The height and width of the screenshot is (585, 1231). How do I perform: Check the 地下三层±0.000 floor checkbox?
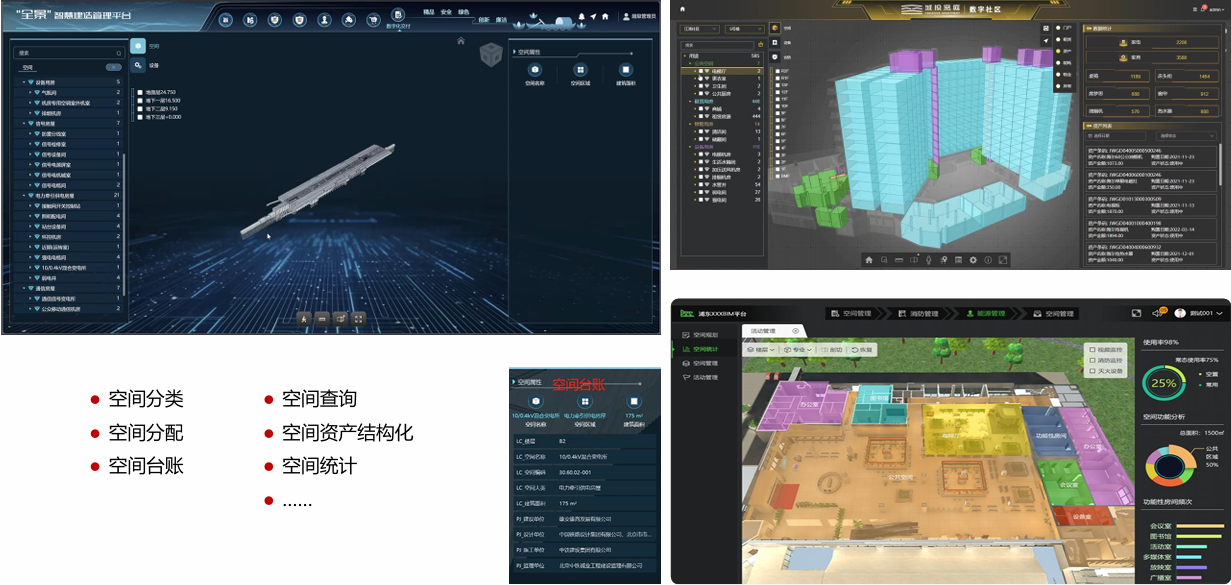point(140,118)
